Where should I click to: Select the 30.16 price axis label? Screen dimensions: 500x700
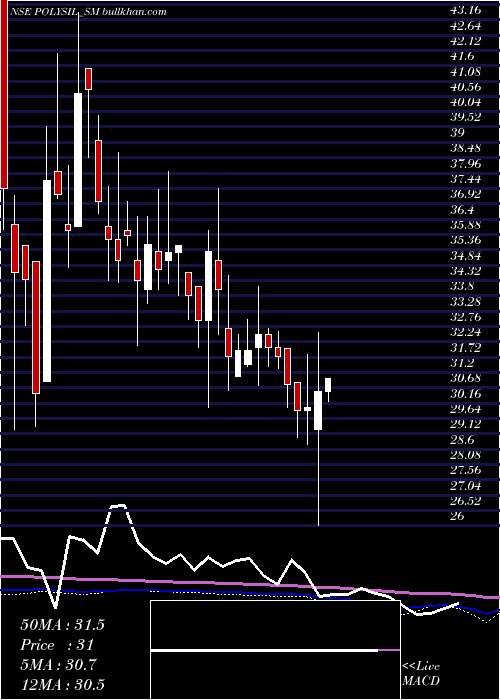[x=467, y=393]
